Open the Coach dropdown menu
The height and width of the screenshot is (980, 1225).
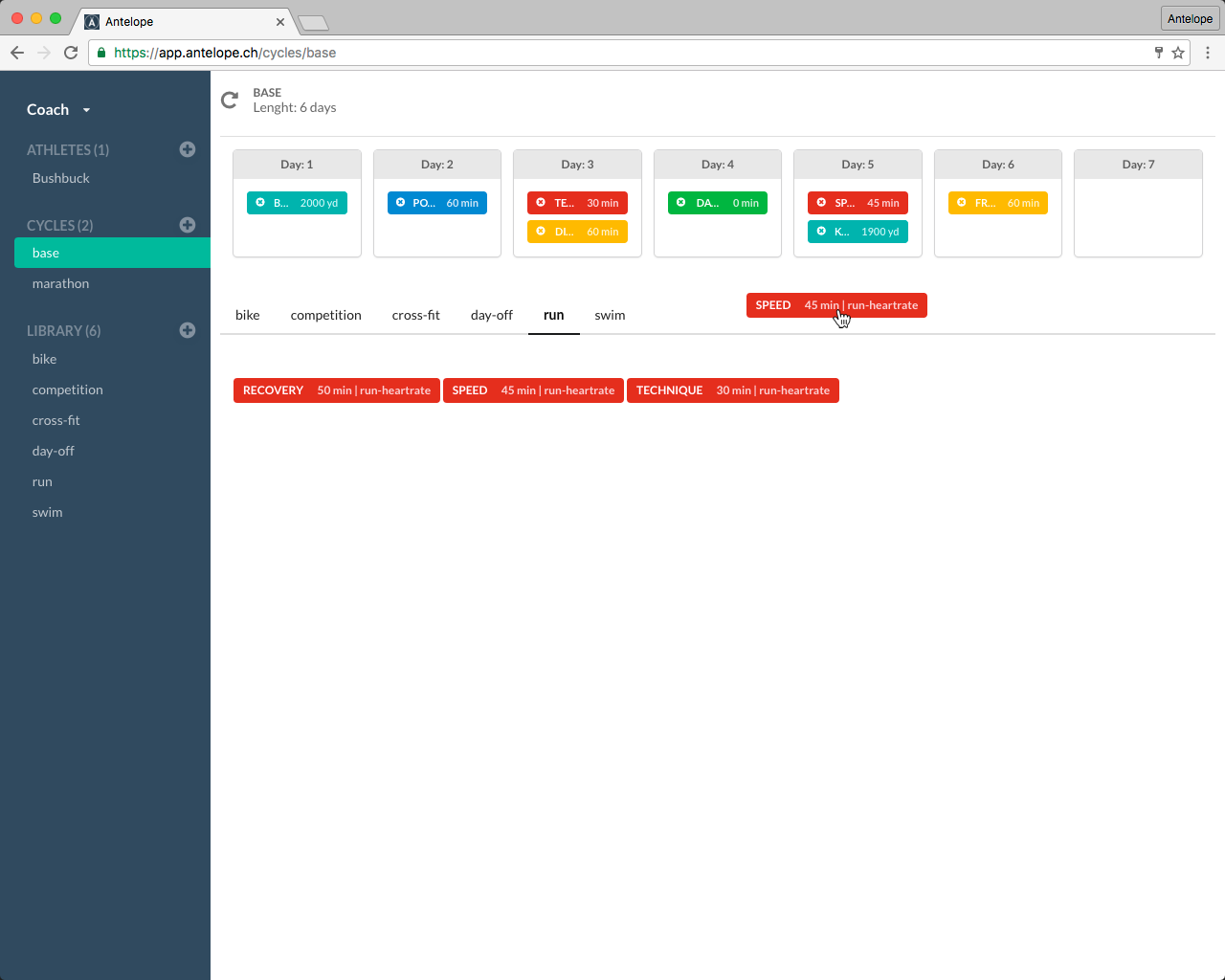(x=58, y=110)
